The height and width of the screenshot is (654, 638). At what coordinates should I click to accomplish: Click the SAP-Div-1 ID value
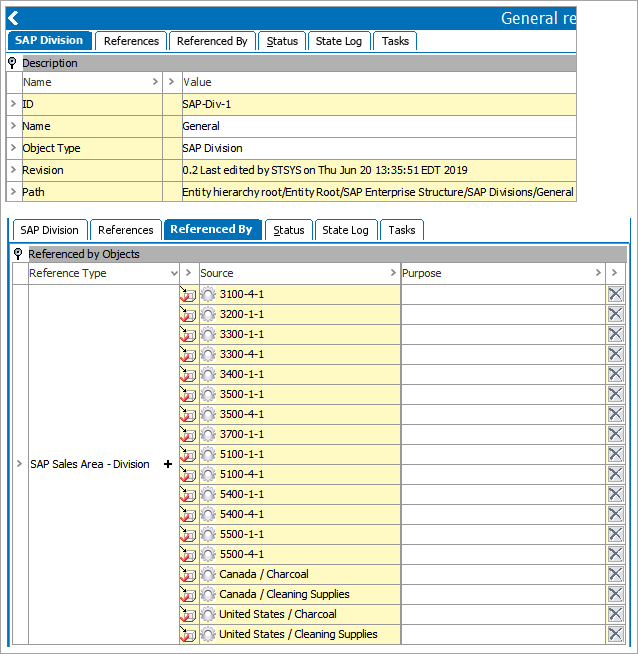pos(379,104)
